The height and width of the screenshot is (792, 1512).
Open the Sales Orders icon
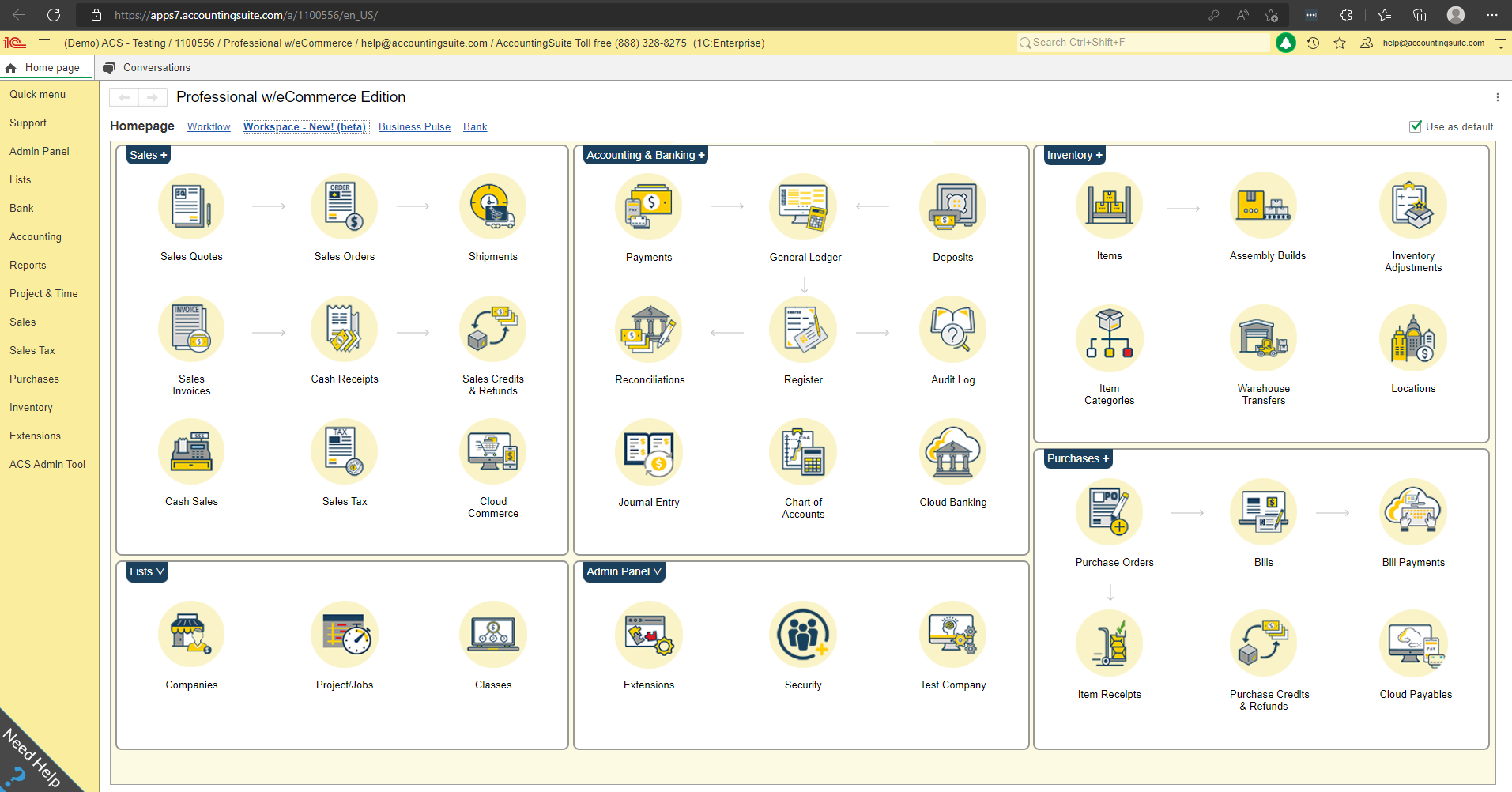click(344, 206)
